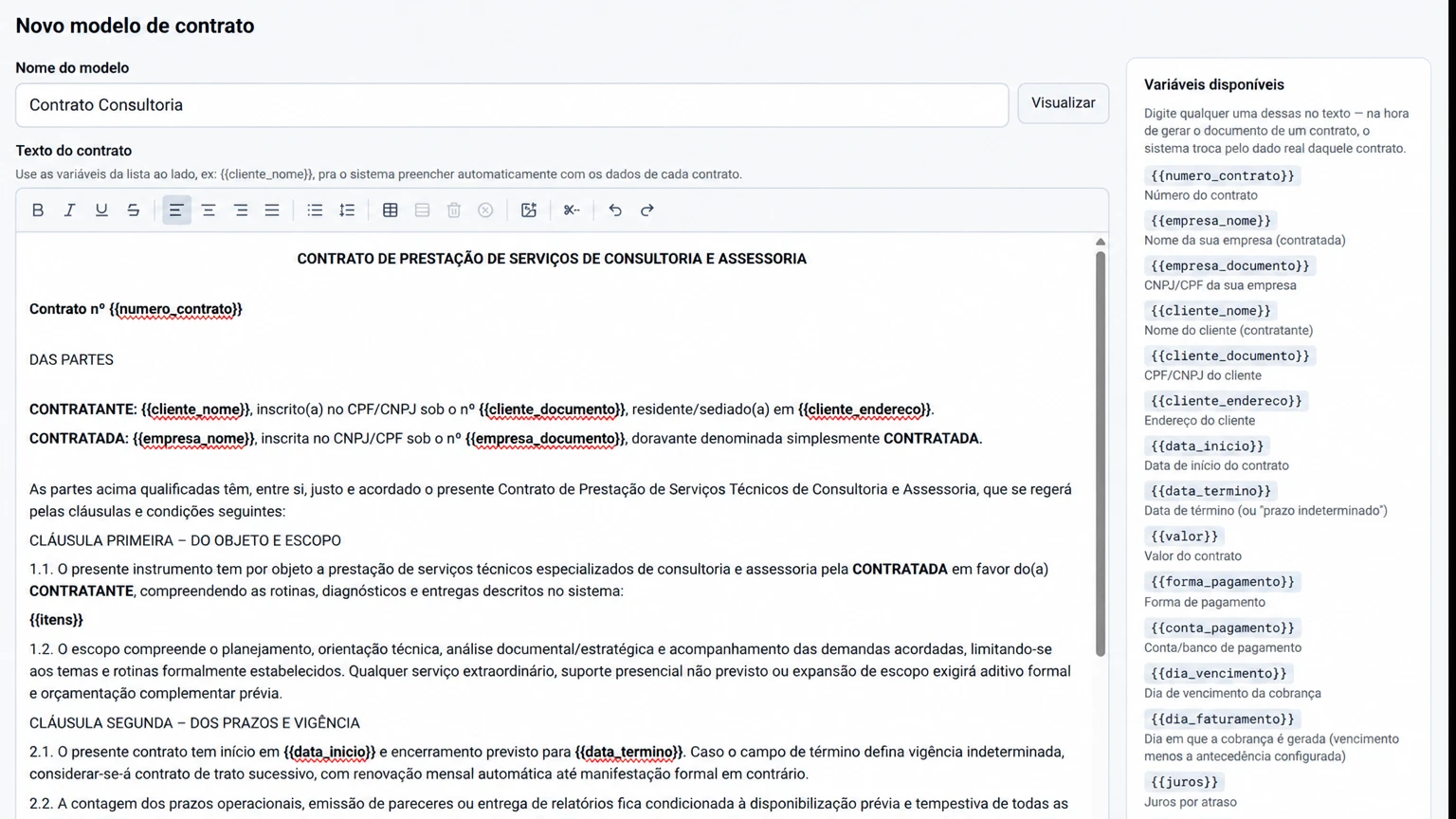Apply strikethrough formatting
This screenshot has width=1456, height=819.
click(134, 210)
